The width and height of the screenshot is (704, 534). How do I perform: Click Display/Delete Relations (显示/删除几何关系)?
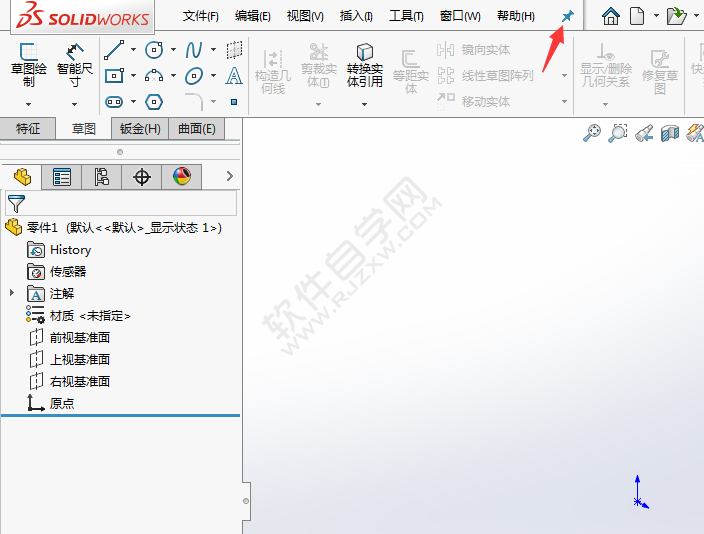(x=606, y=66)
